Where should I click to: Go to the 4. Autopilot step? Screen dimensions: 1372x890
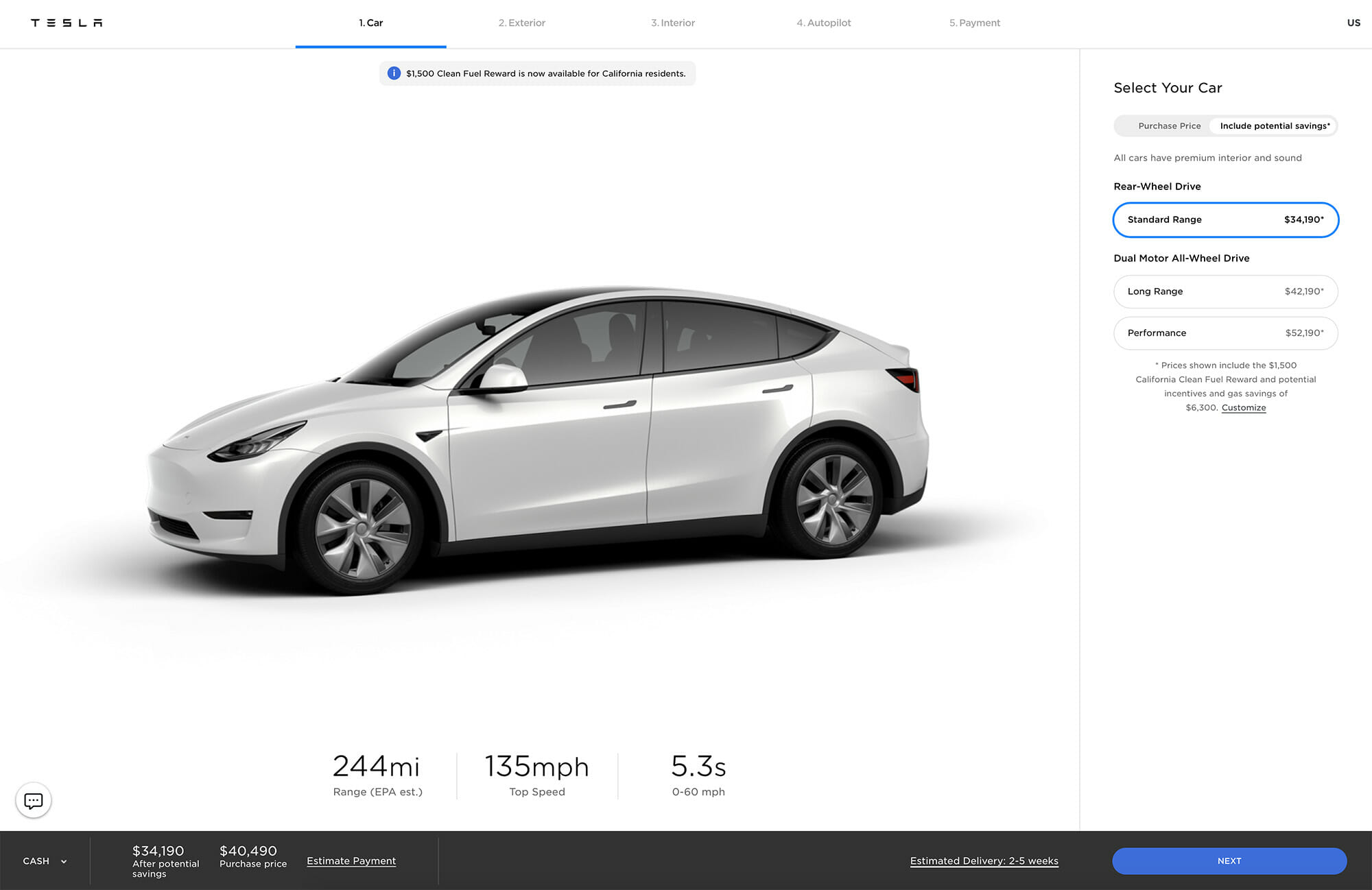[823, 23]
